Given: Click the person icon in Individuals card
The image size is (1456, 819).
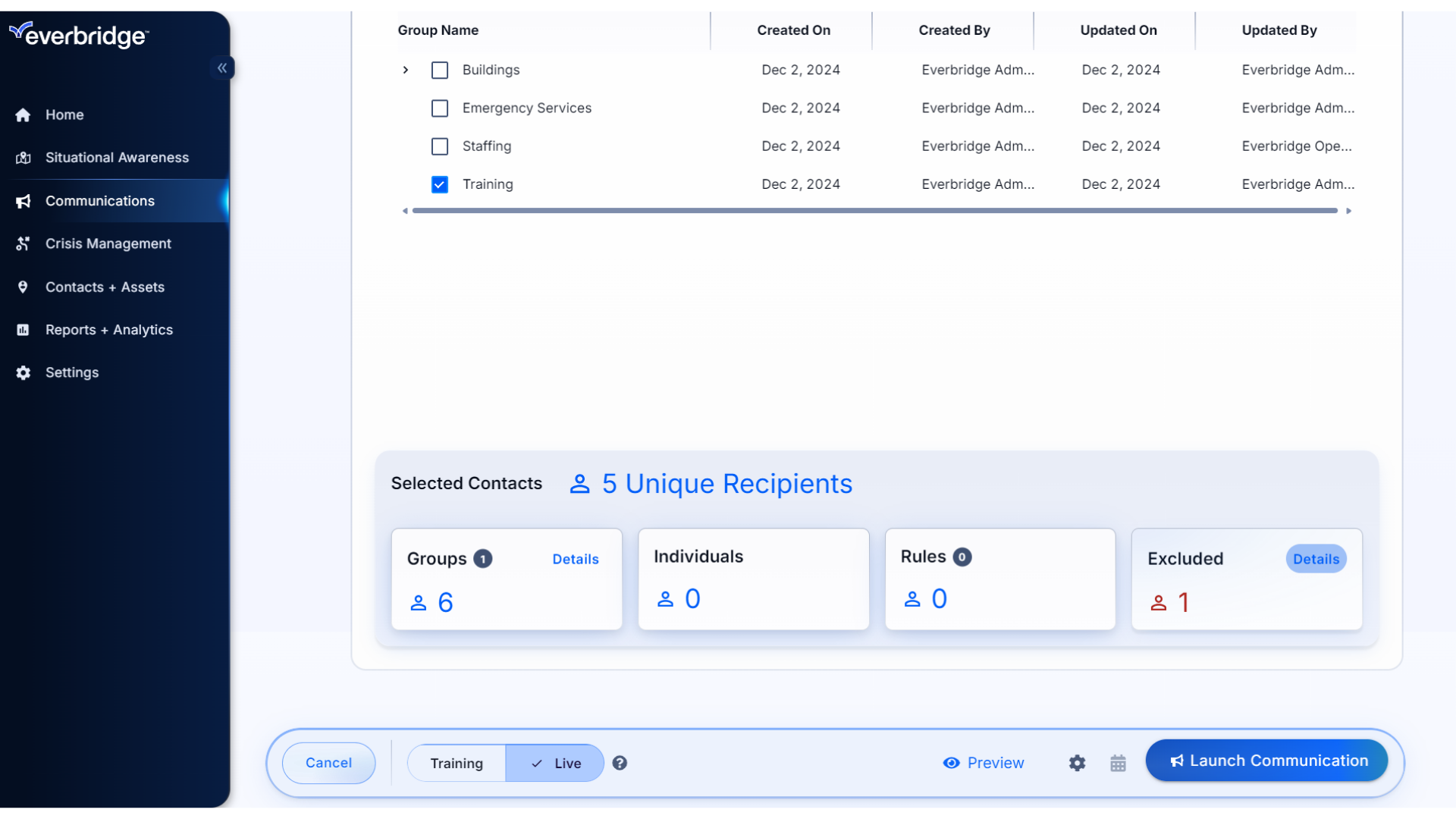Looking at the screenshot, I should point(665,599).
